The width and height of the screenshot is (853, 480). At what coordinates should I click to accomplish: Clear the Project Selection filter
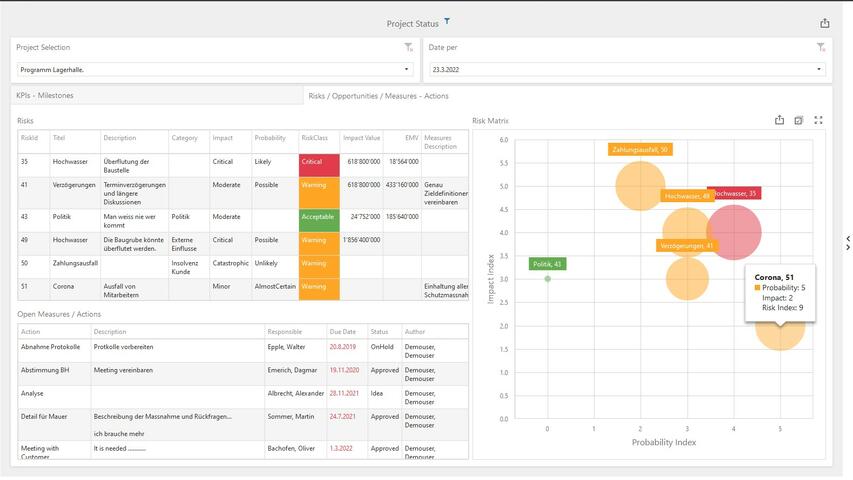(408, 47)
